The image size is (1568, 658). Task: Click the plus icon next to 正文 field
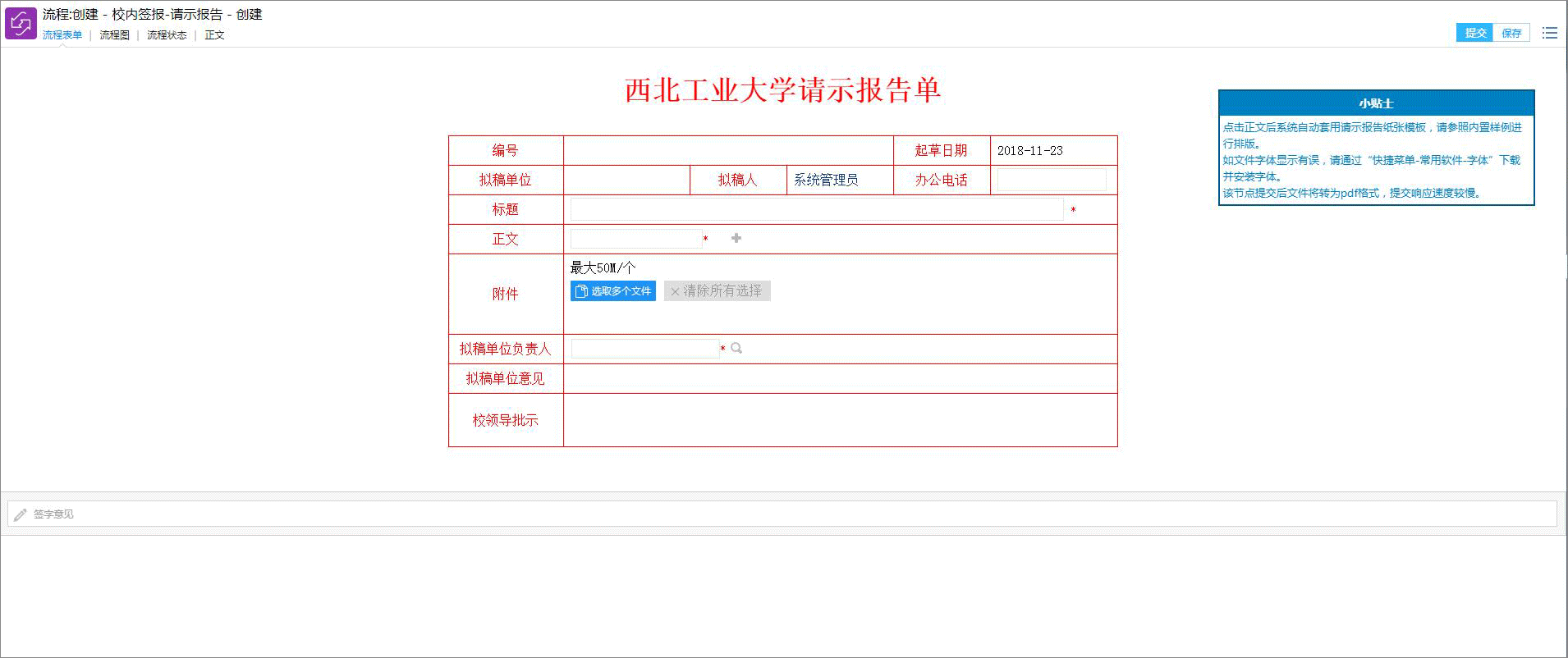pos(736,238)
